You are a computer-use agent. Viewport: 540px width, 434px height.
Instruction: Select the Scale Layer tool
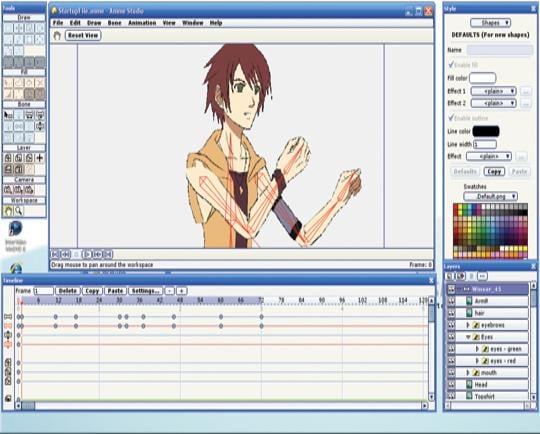click(x=19, y=158)
